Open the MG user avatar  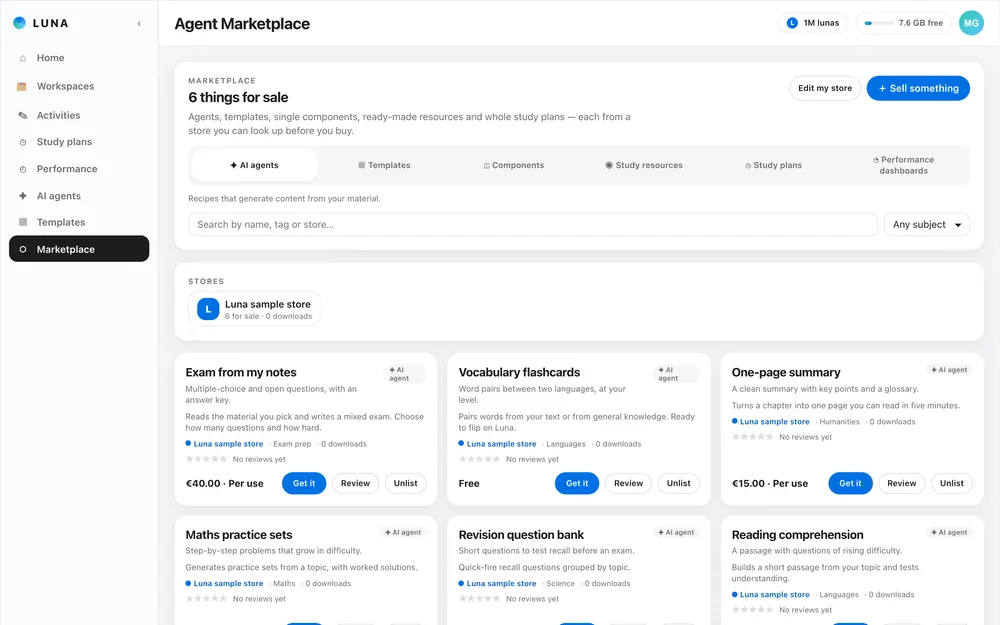(971, 23)
